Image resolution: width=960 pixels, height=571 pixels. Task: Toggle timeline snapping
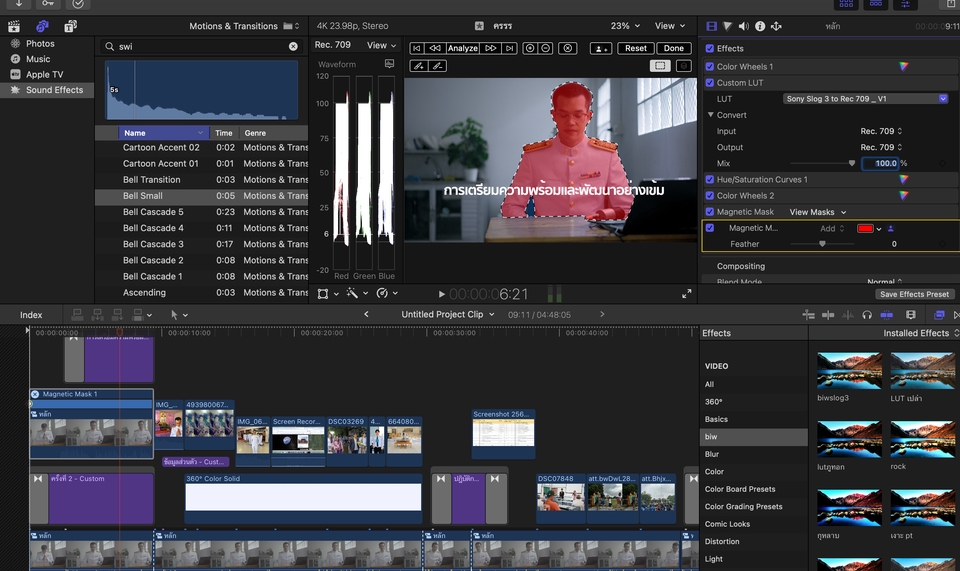point(886,315)
